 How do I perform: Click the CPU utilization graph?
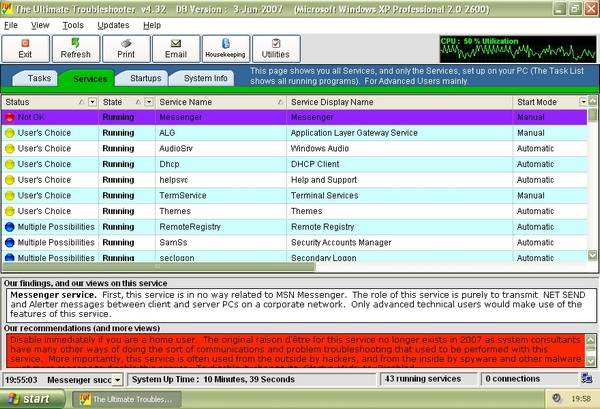point(518,49)
